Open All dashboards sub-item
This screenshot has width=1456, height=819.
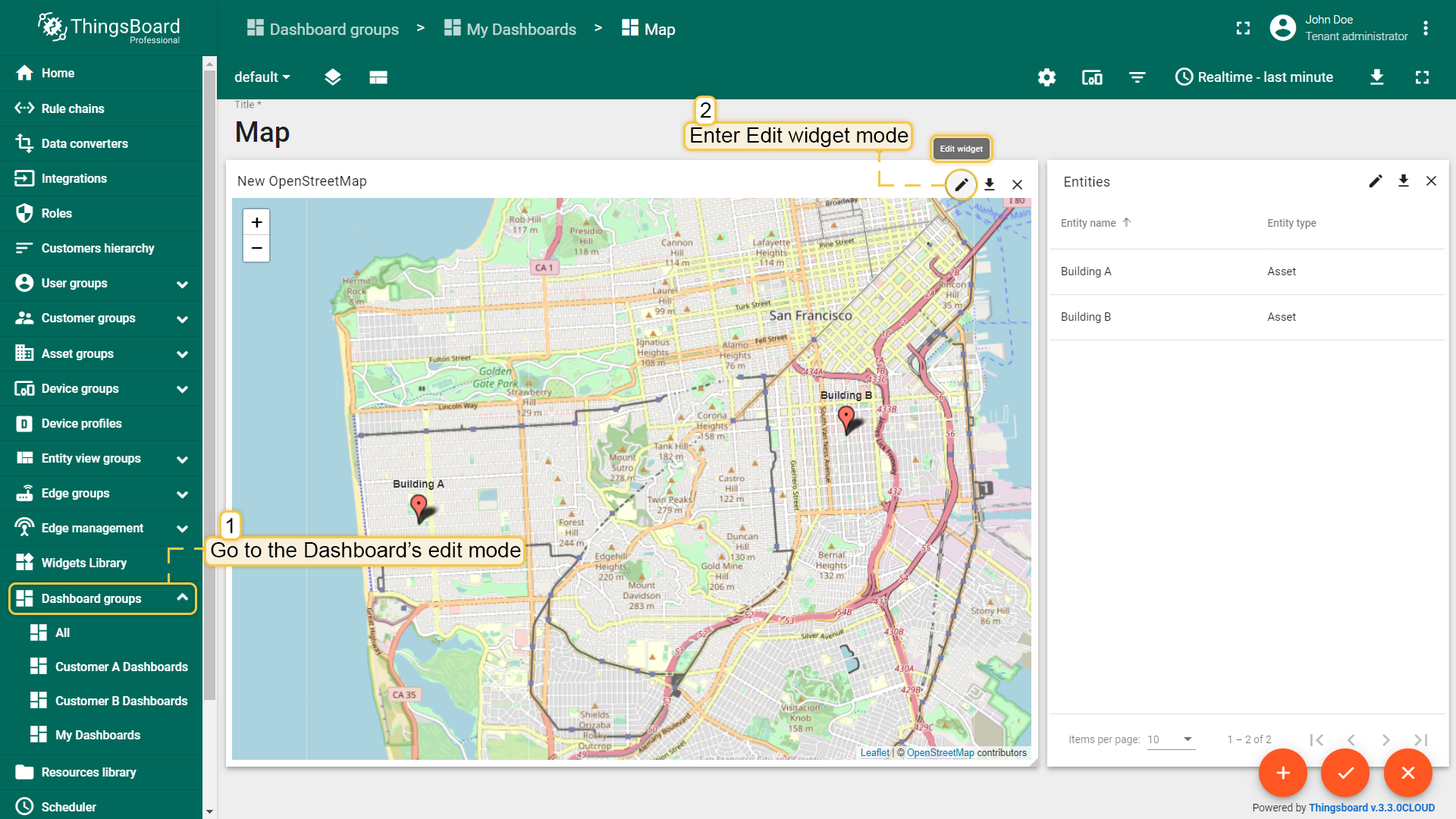coord(102,632)
